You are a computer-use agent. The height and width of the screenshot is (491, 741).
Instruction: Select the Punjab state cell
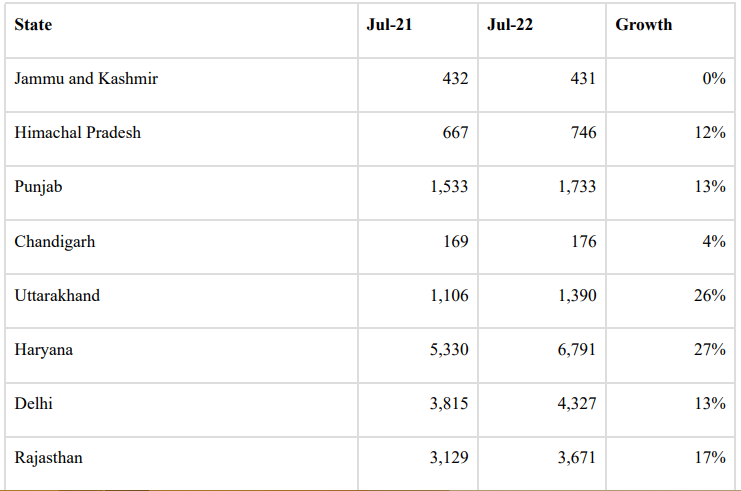38,187
